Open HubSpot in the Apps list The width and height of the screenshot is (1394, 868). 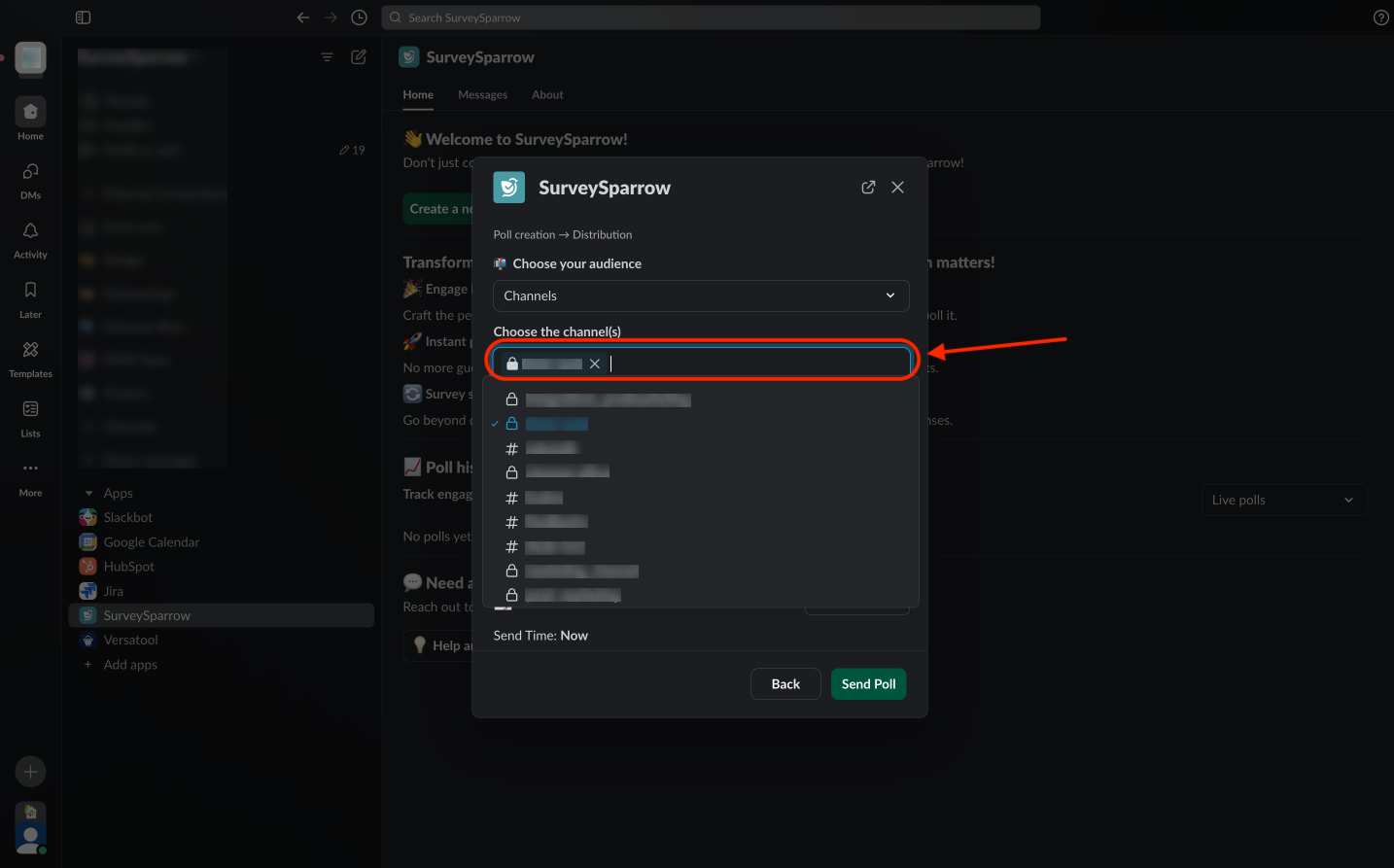[128, 567]
